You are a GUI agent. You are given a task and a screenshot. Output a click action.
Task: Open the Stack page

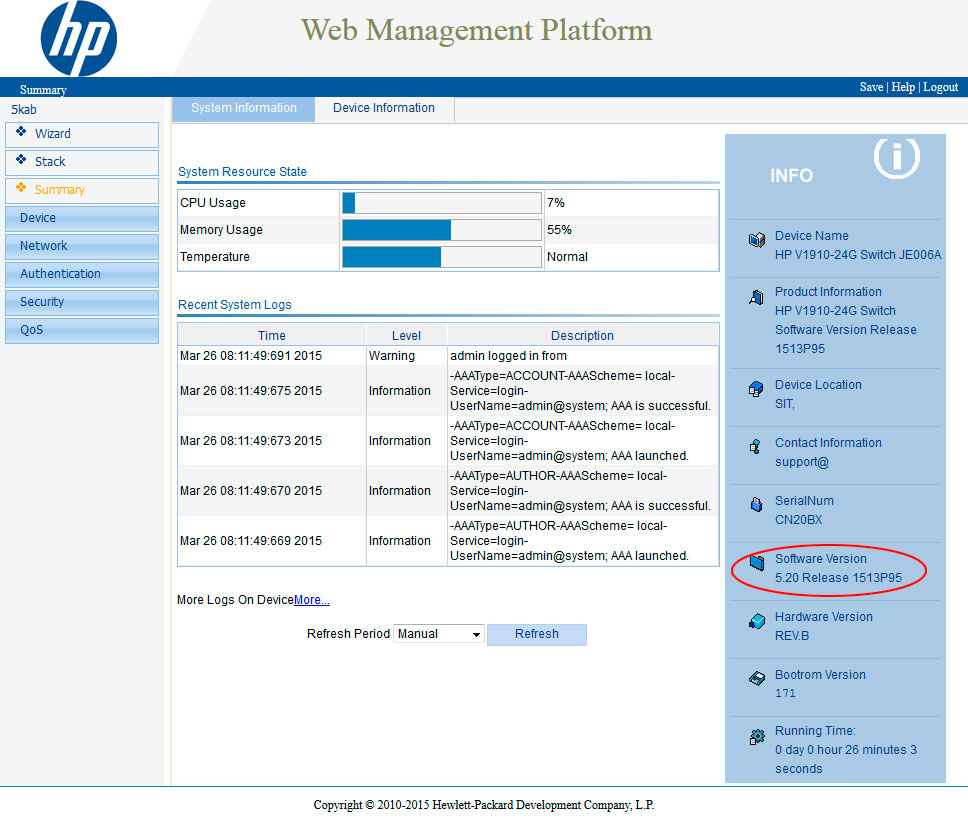tap(81, 162)
